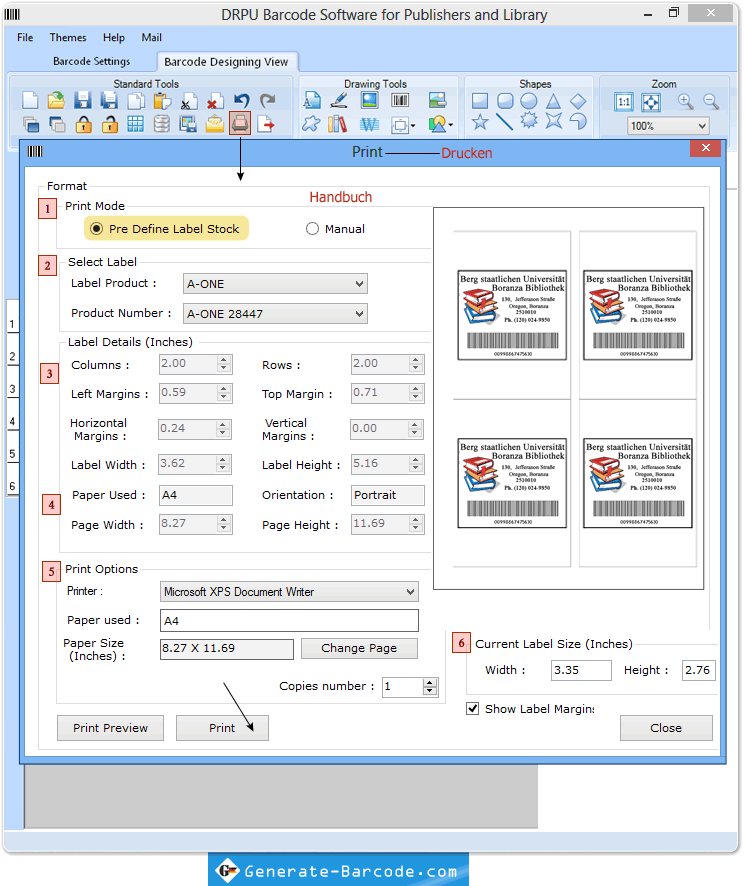Click the Print Preview button

tap(110, 728)
